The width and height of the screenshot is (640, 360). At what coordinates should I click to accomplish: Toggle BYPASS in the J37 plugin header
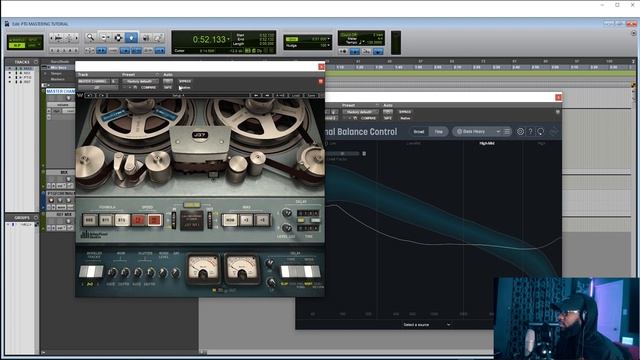[185, 81]
